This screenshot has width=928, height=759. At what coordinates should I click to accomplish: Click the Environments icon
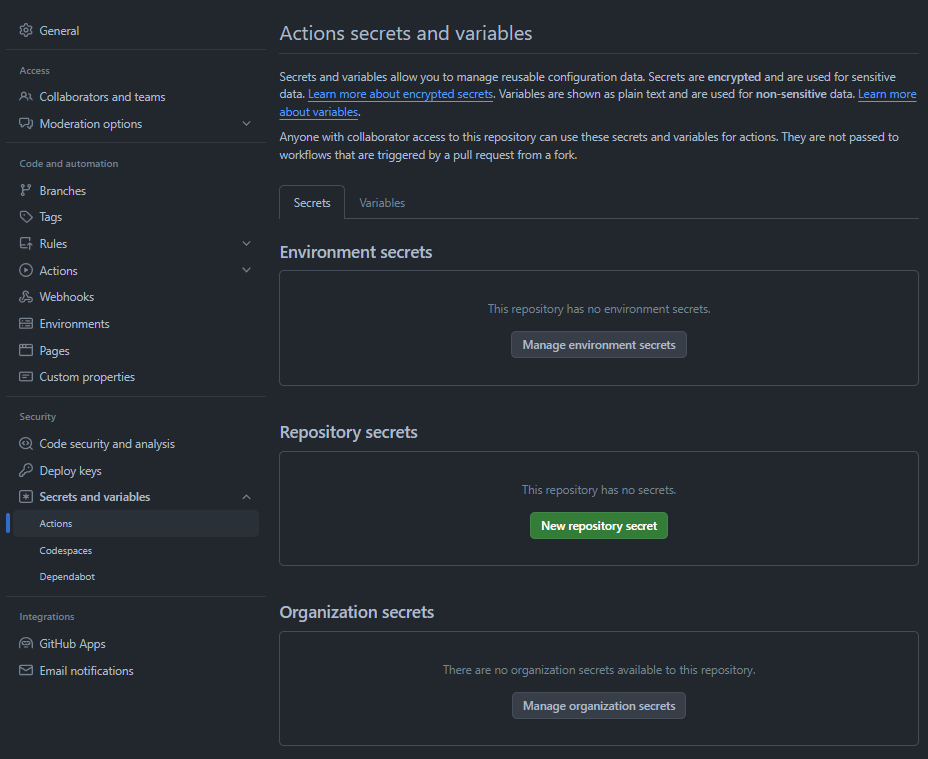[26, 324]
